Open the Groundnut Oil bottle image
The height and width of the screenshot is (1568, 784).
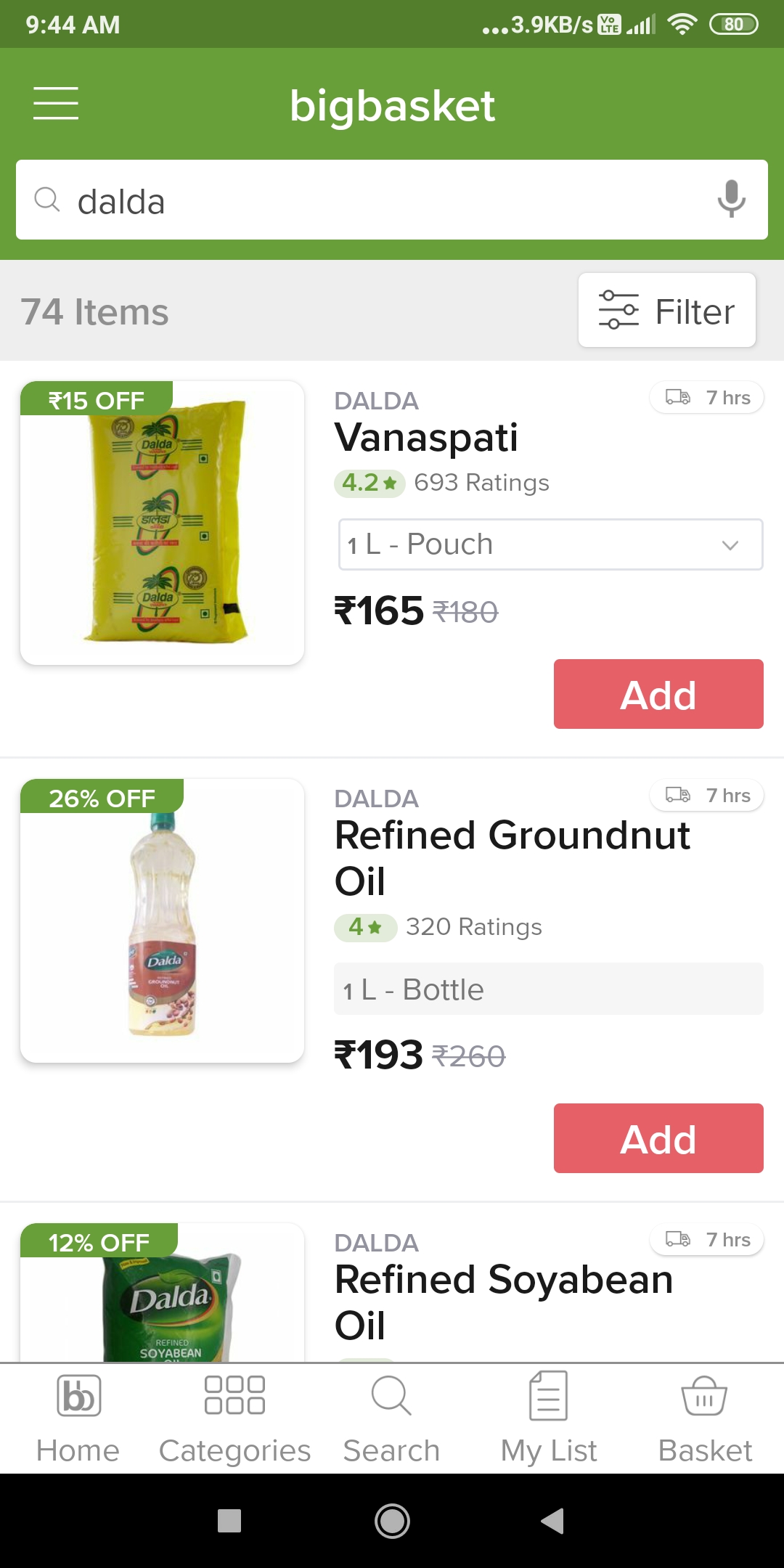pos(162,920)
